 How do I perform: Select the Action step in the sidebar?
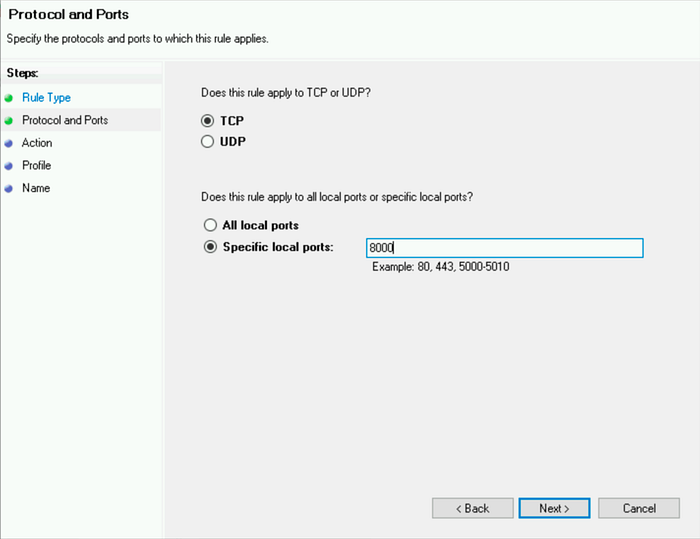pyautogui.click(x=37, y=143)
